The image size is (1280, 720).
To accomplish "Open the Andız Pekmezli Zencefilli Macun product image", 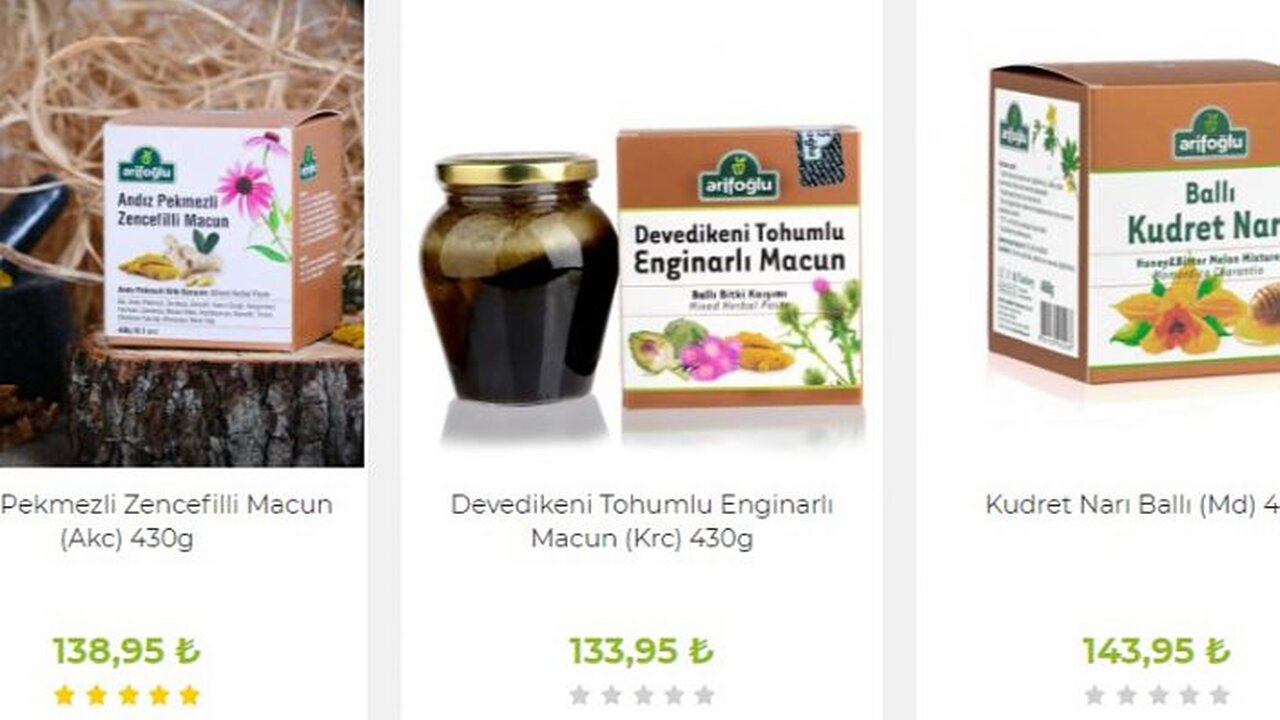I will pyautogui.click(x=181, y=233).
